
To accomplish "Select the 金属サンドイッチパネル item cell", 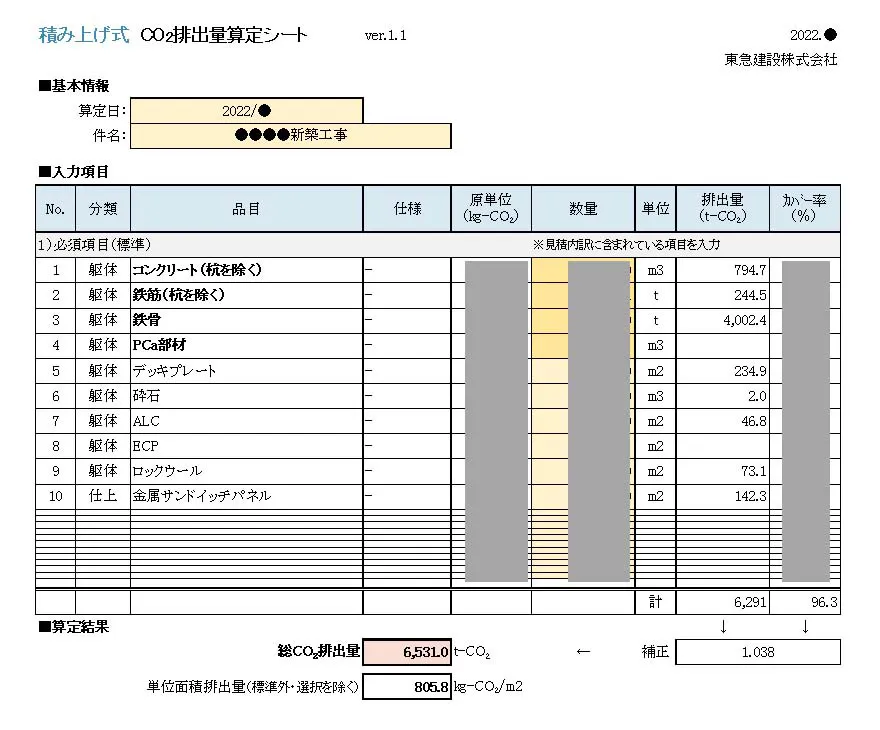I will [246, 497].
